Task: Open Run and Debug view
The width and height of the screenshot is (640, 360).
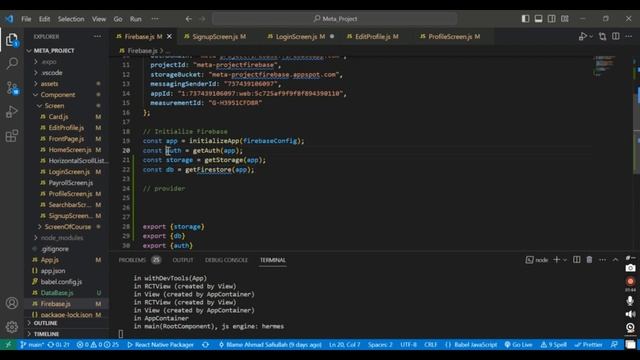Action: pos(12,111)
